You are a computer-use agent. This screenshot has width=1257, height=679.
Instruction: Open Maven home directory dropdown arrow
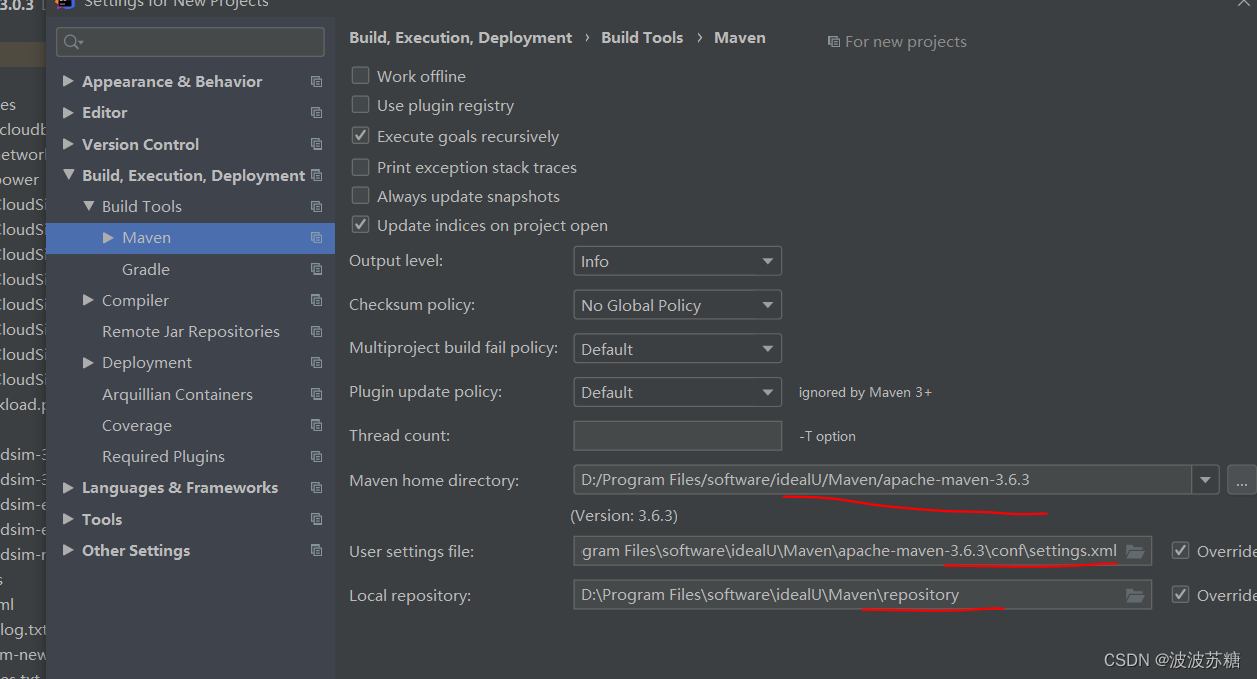coord(1205,480)
